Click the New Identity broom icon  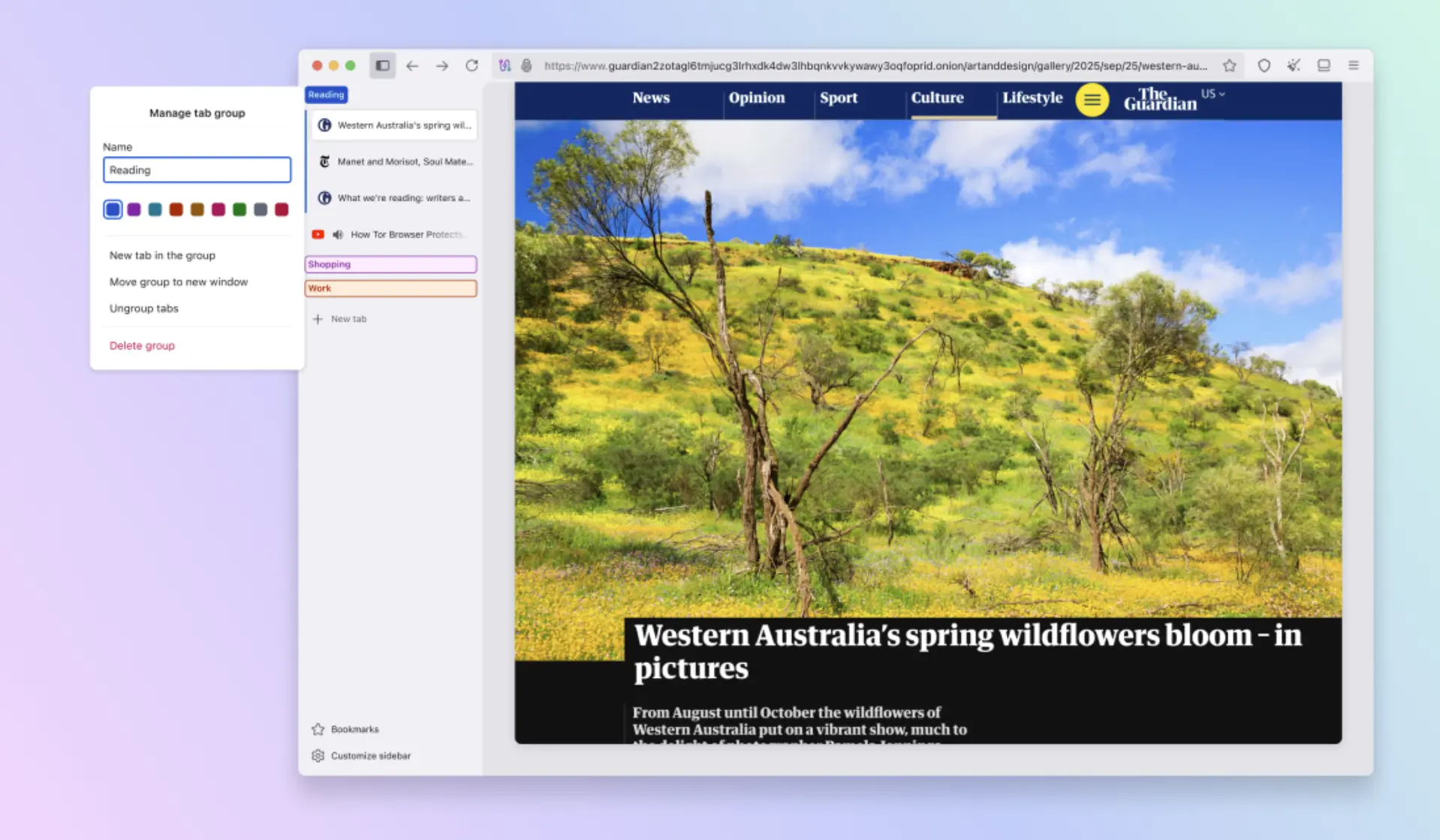pyautogui.click(x=1293, y=66)
